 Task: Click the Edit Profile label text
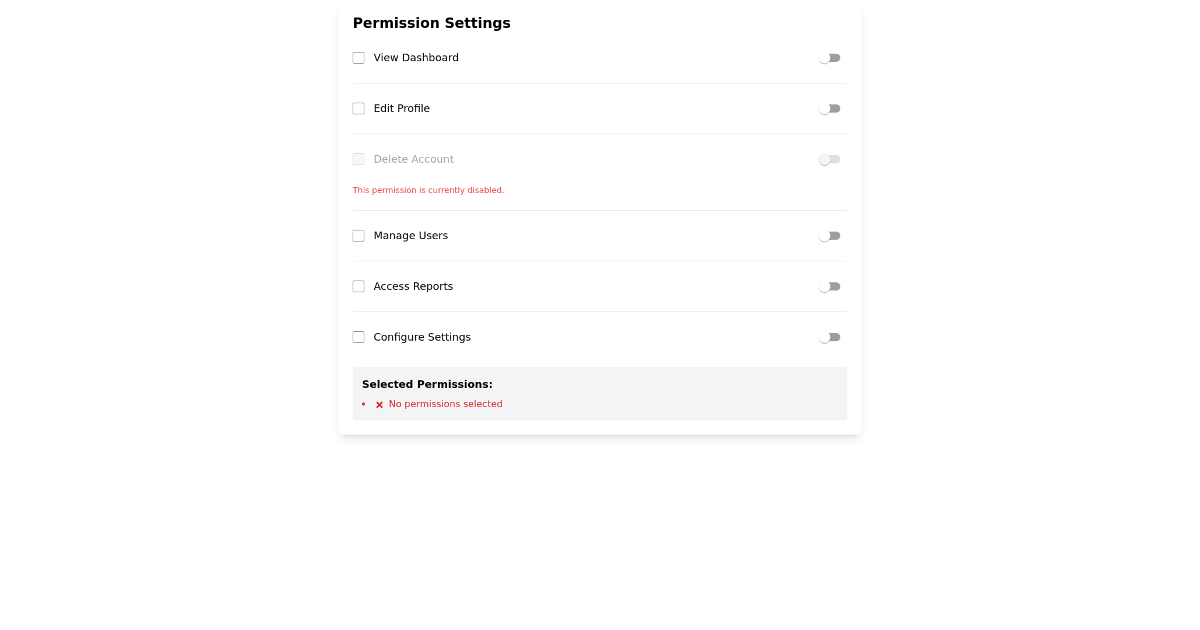402,108
